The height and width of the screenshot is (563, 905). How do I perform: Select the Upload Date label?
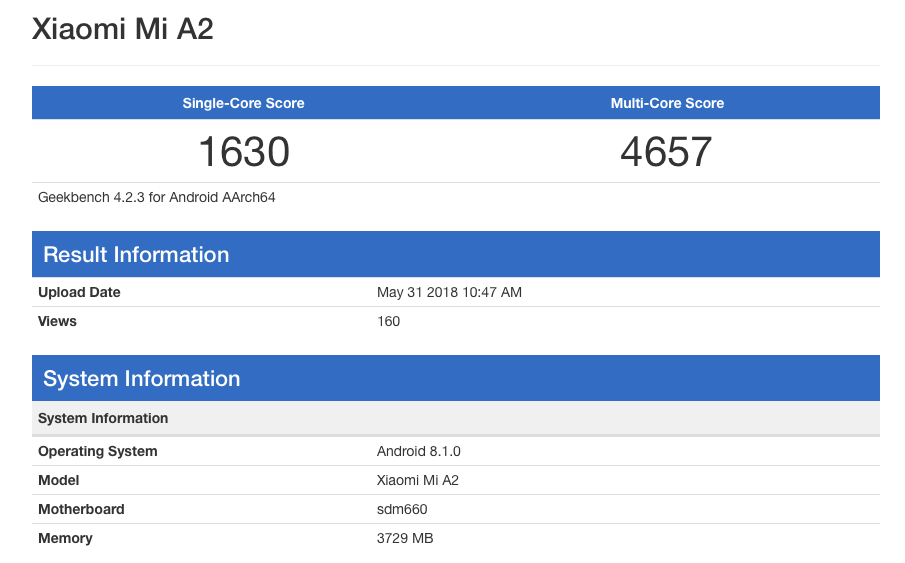pyautogui.click(x=79, y=292)
